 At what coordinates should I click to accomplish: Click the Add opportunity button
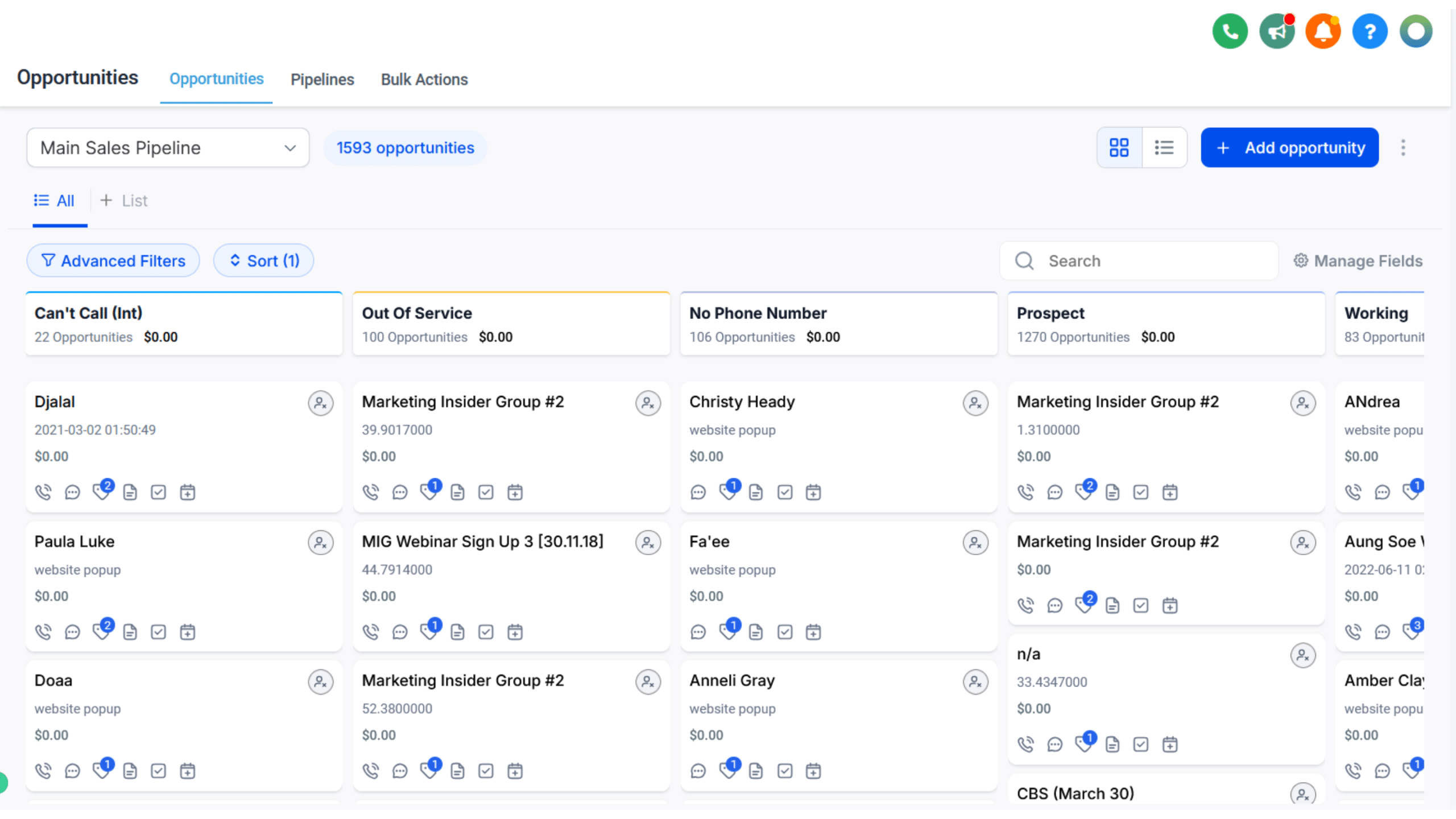pos(1289,148)
